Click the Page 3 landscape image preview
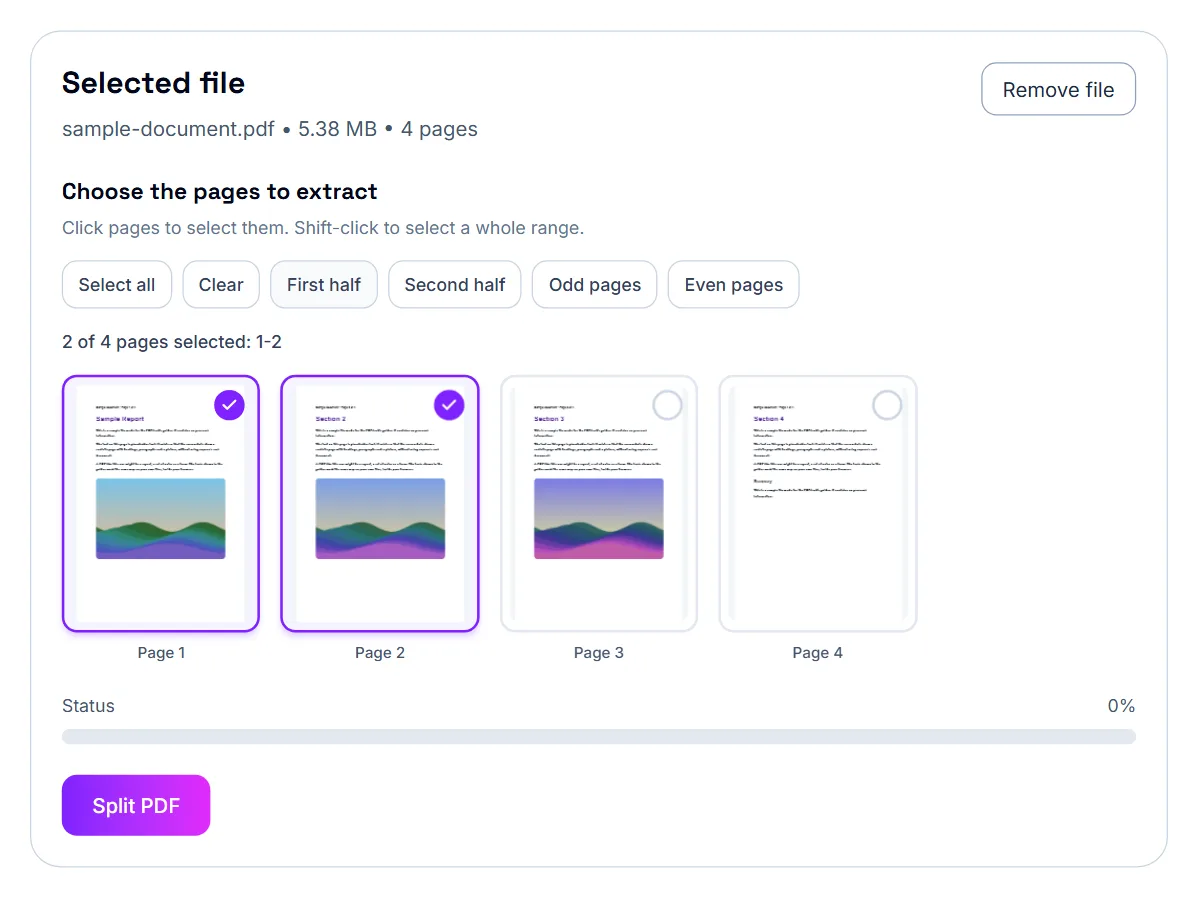 pos(599,519)
